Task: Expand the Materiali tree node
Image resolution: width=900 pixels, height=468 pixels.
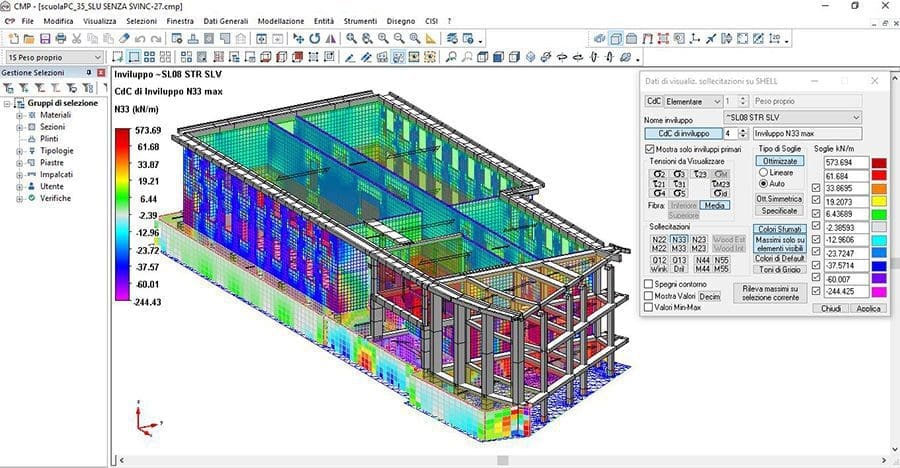Action: coord(19,115)
